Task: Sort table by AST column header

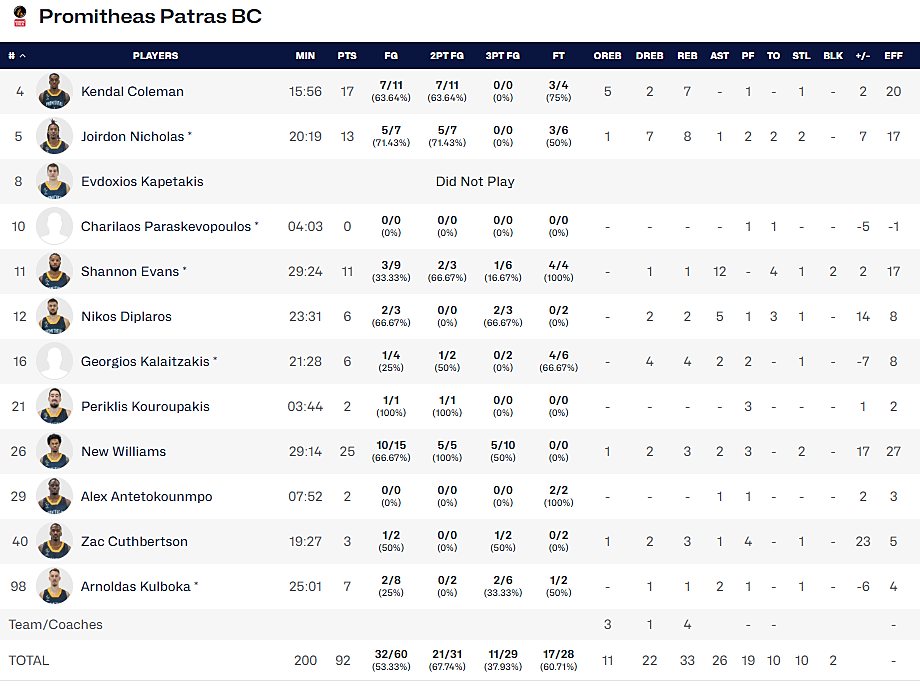Action: click(x=719, y=56)
